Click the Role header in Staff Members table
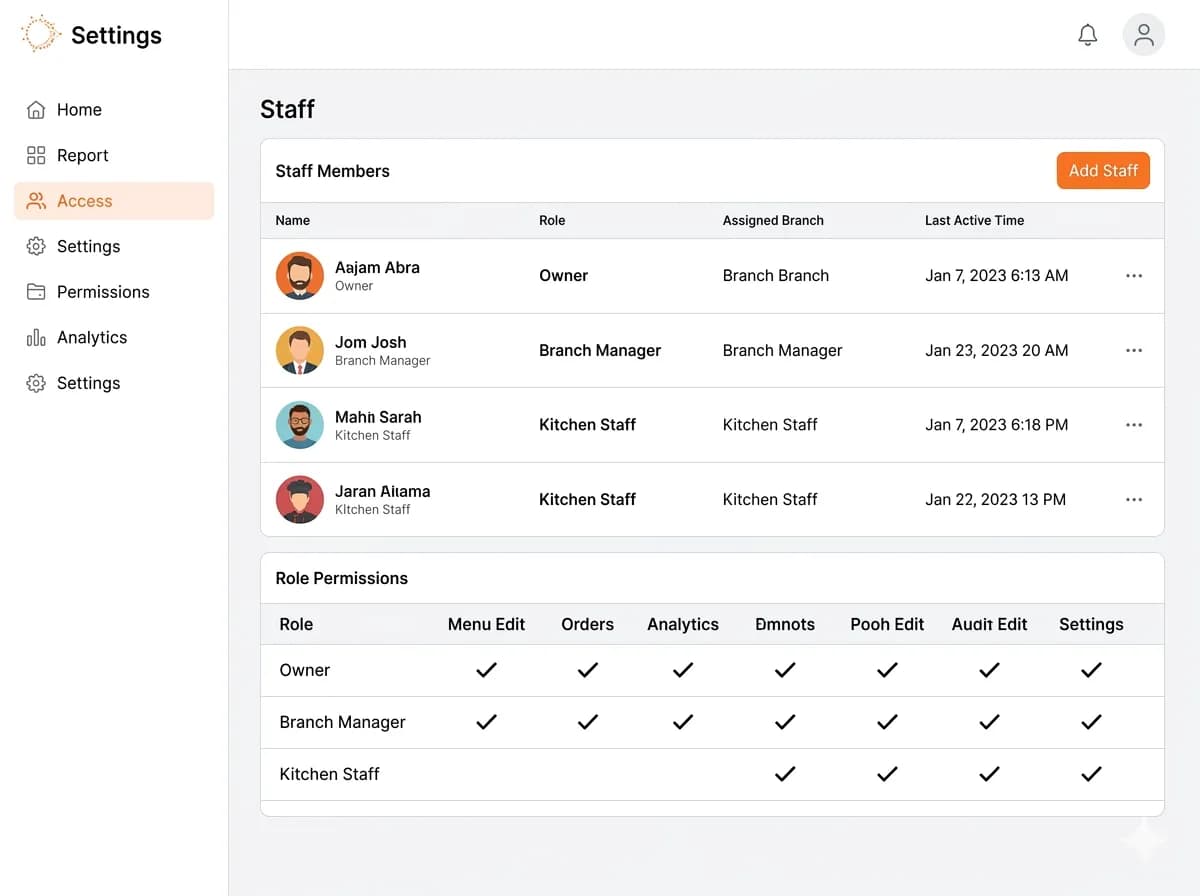1200x896 pixels. (552, 221)
